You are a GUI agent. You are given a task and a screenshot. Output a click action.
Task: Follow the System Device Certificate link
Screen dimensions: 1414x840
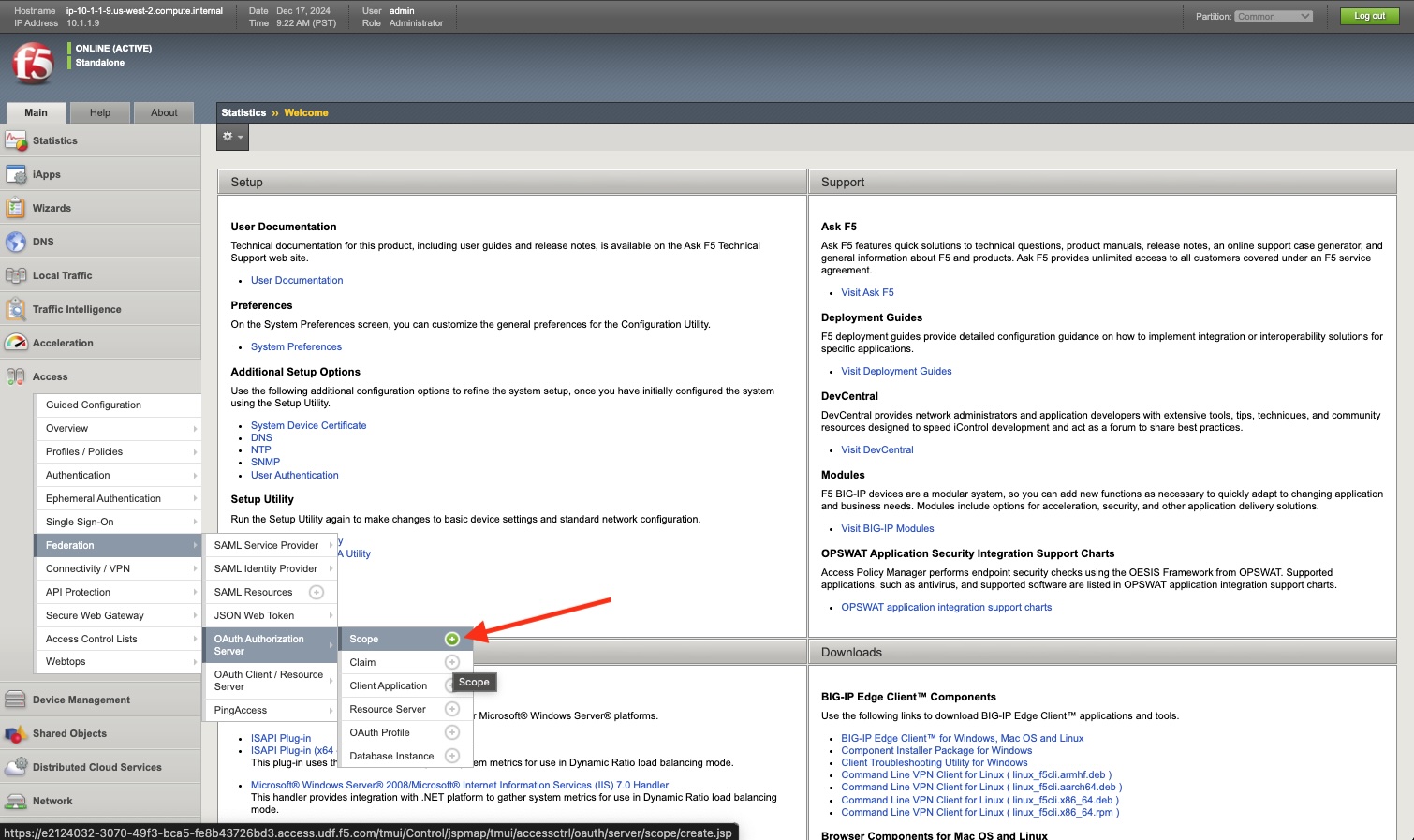308,425
